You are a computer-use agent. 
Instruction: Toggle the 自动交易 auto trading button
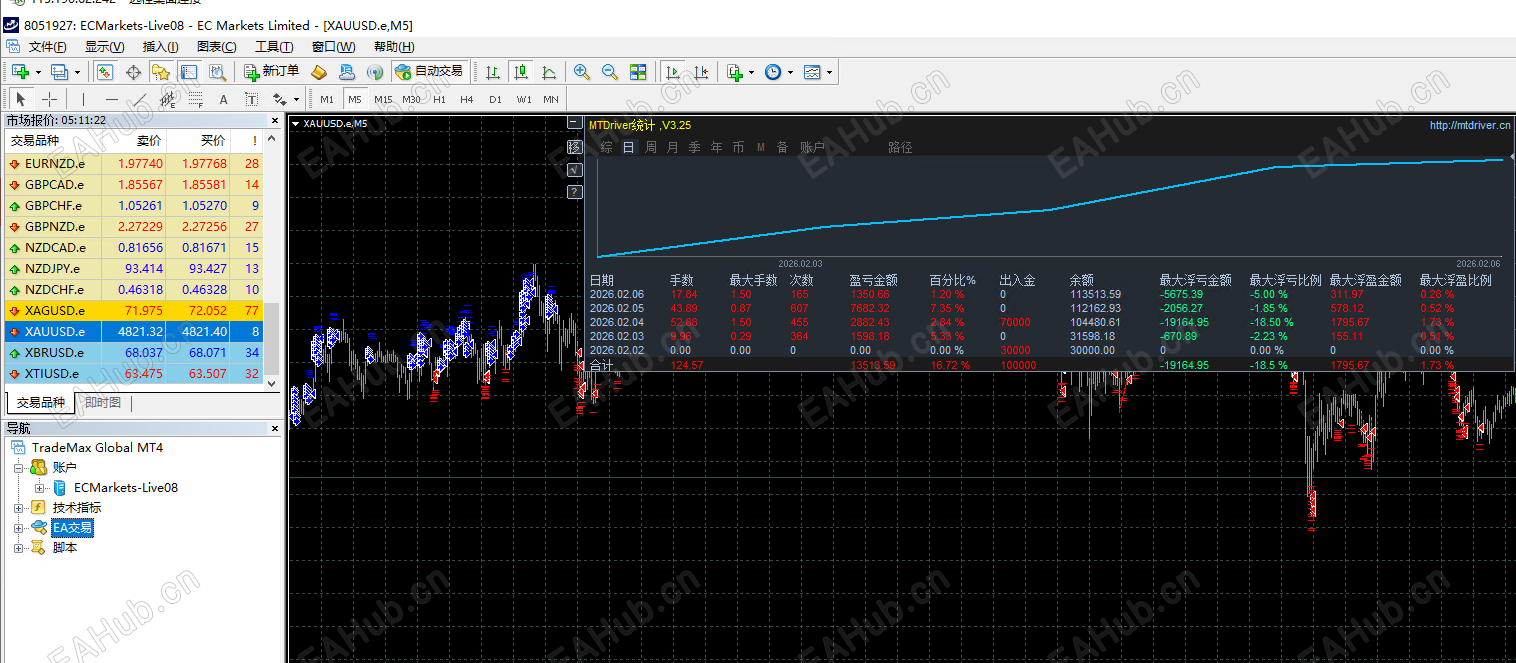pos(430,72)
